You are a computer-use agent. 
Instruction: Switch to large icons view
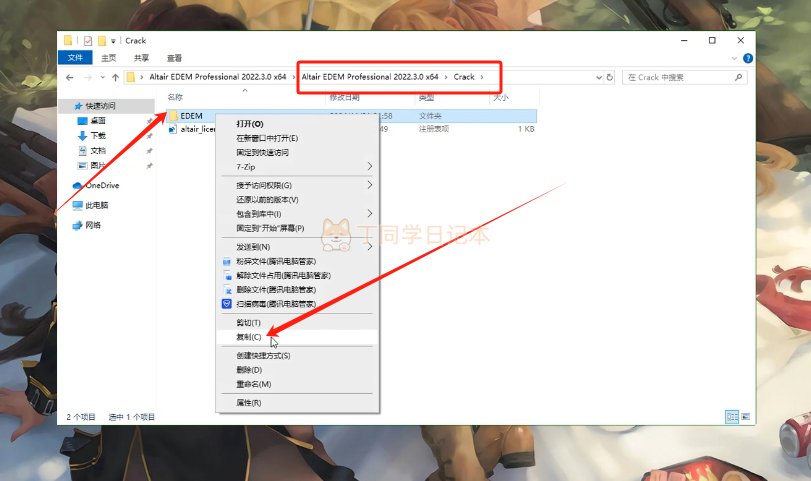(745, 416)
